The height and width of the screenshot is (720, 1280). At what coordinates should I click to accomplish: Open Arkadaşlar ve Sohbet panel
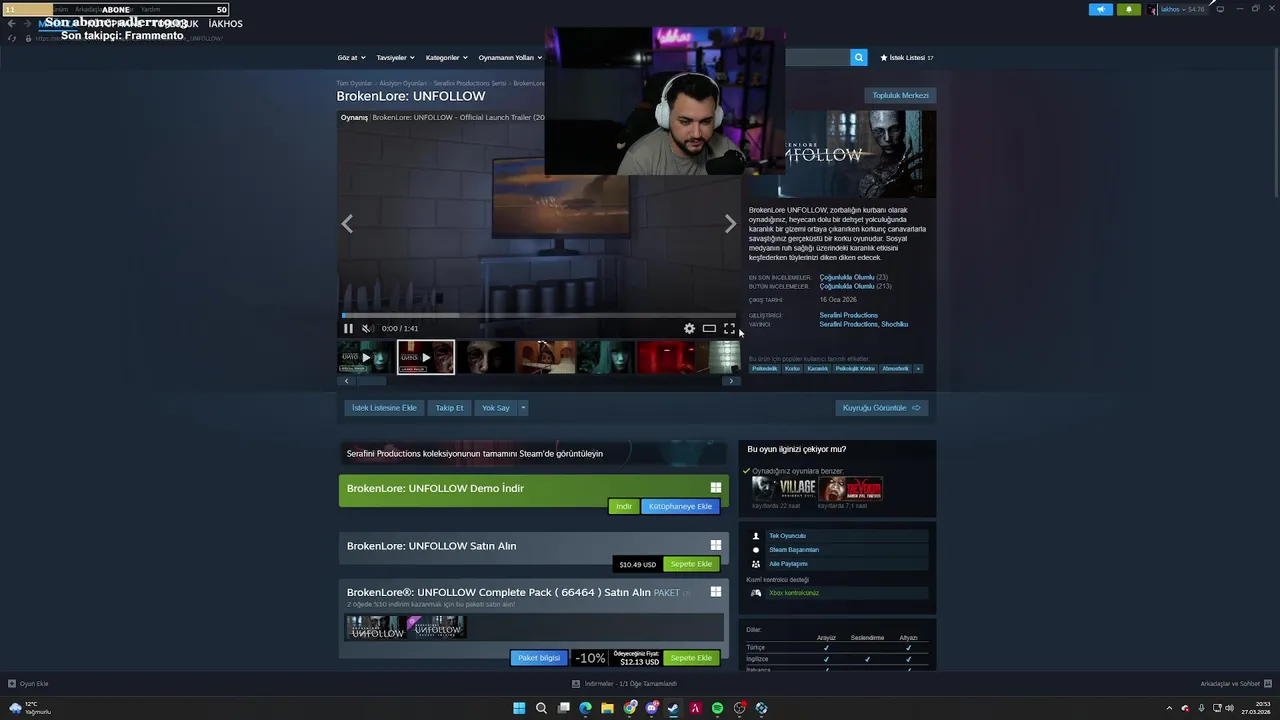(1235, 684)
